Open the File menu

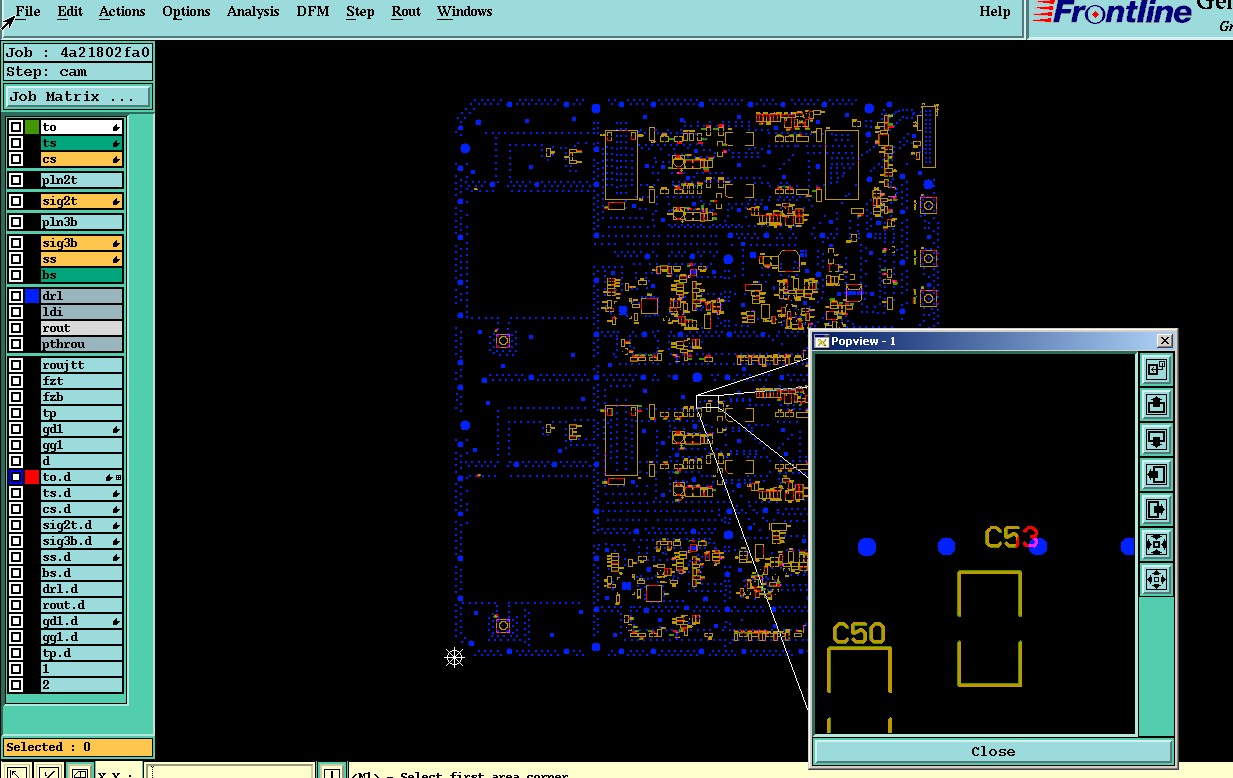(28, 12)
